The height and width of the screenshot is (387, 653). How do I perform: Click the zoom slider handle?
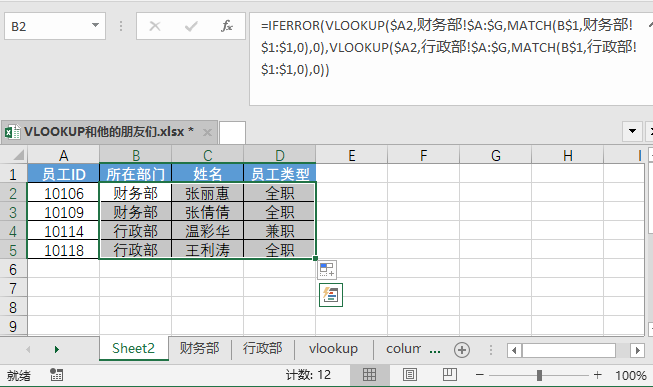[539, 375]
